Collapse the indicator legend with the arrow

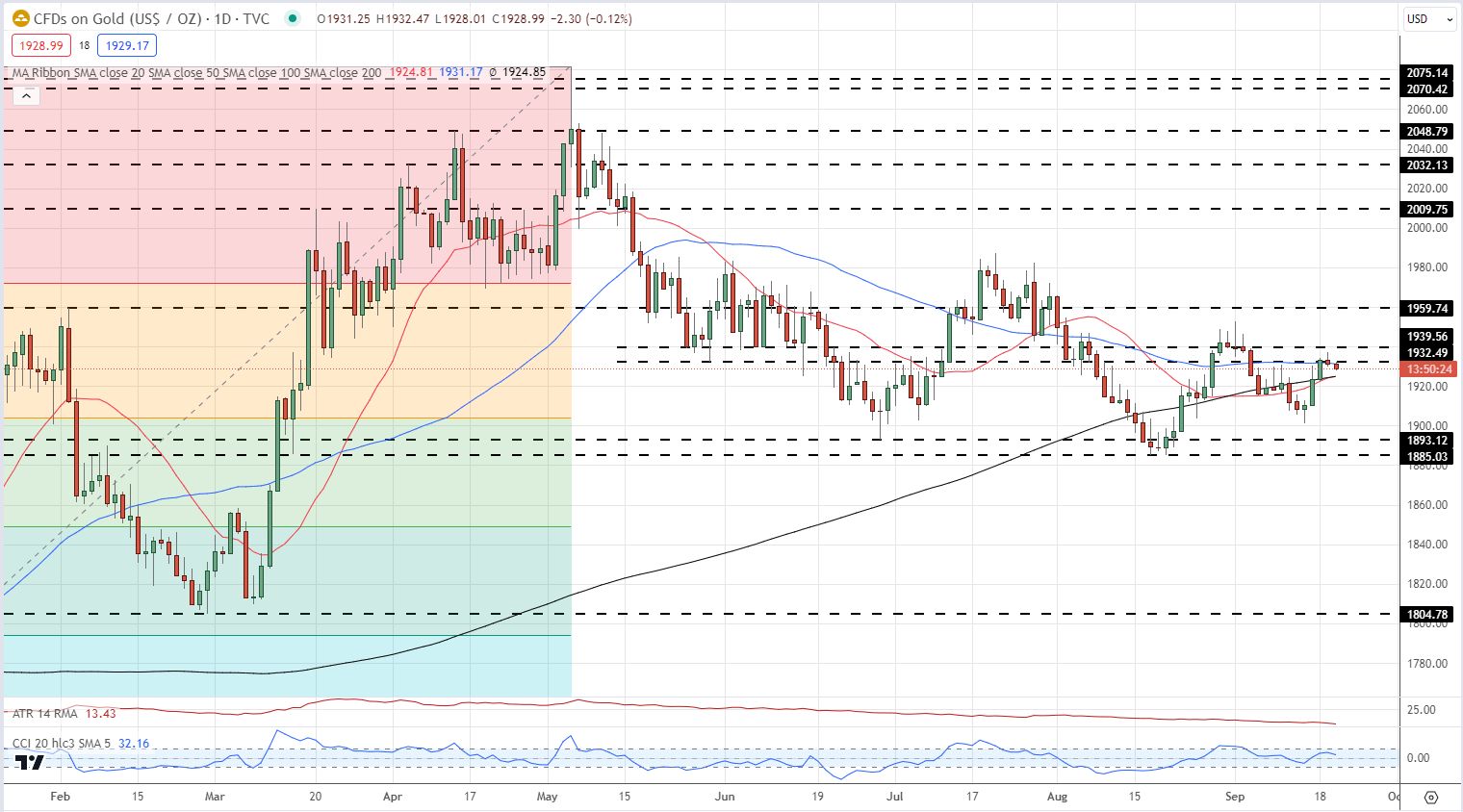[x=26, y=95]
